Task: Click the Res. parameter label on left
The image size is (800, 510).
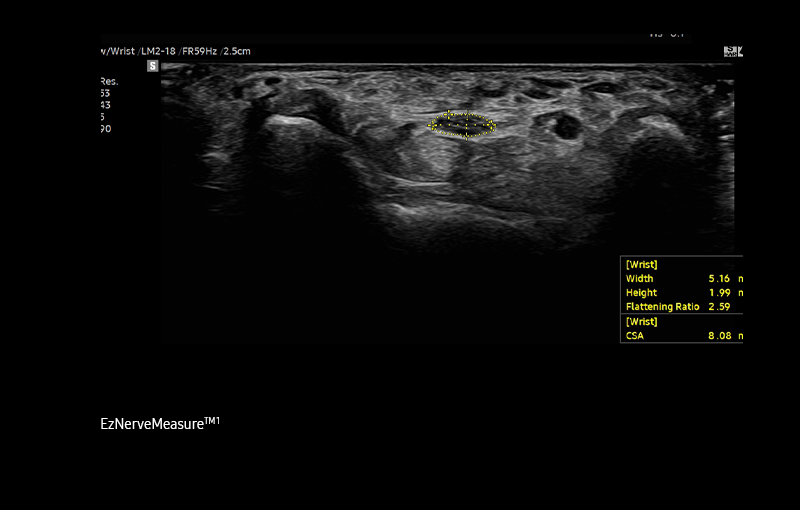Action: 106,81
